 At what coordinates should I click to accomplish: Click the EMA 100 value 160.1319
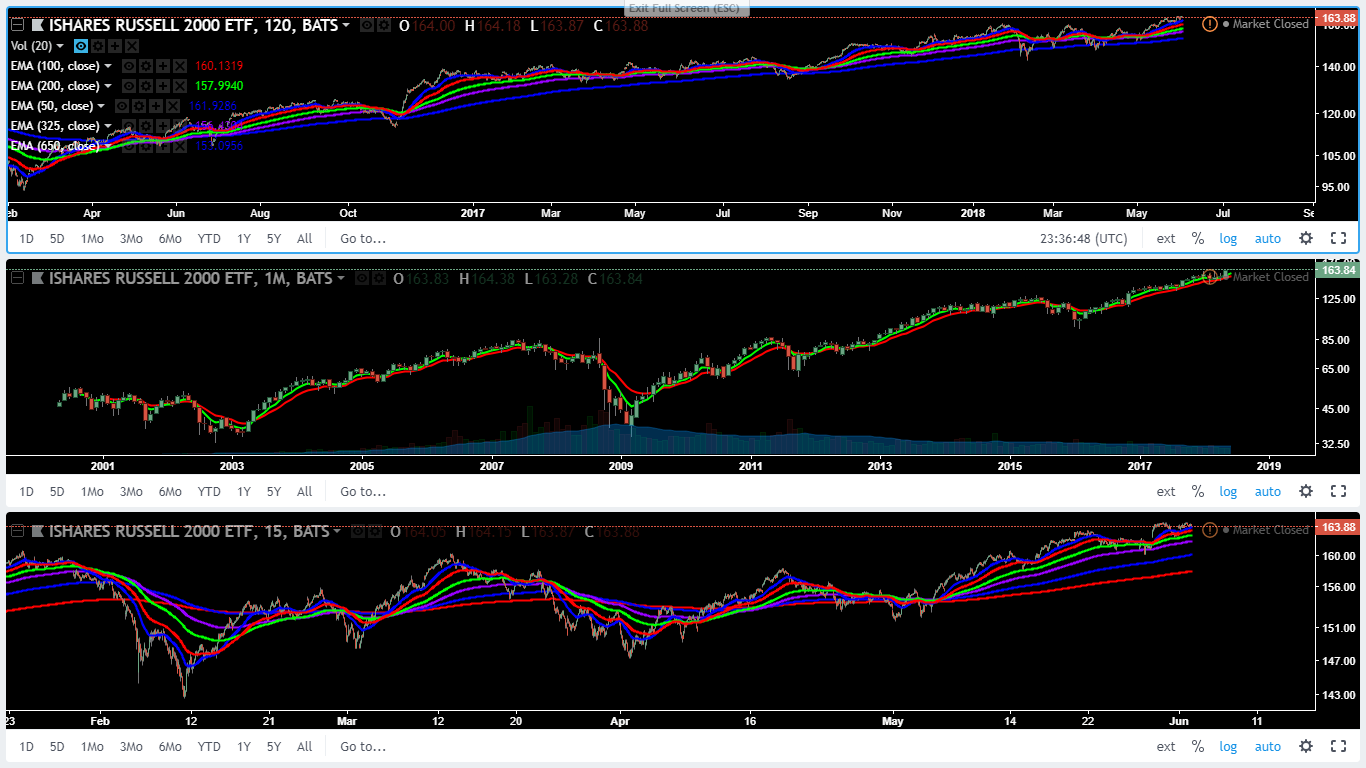click(x=219, y=66)
